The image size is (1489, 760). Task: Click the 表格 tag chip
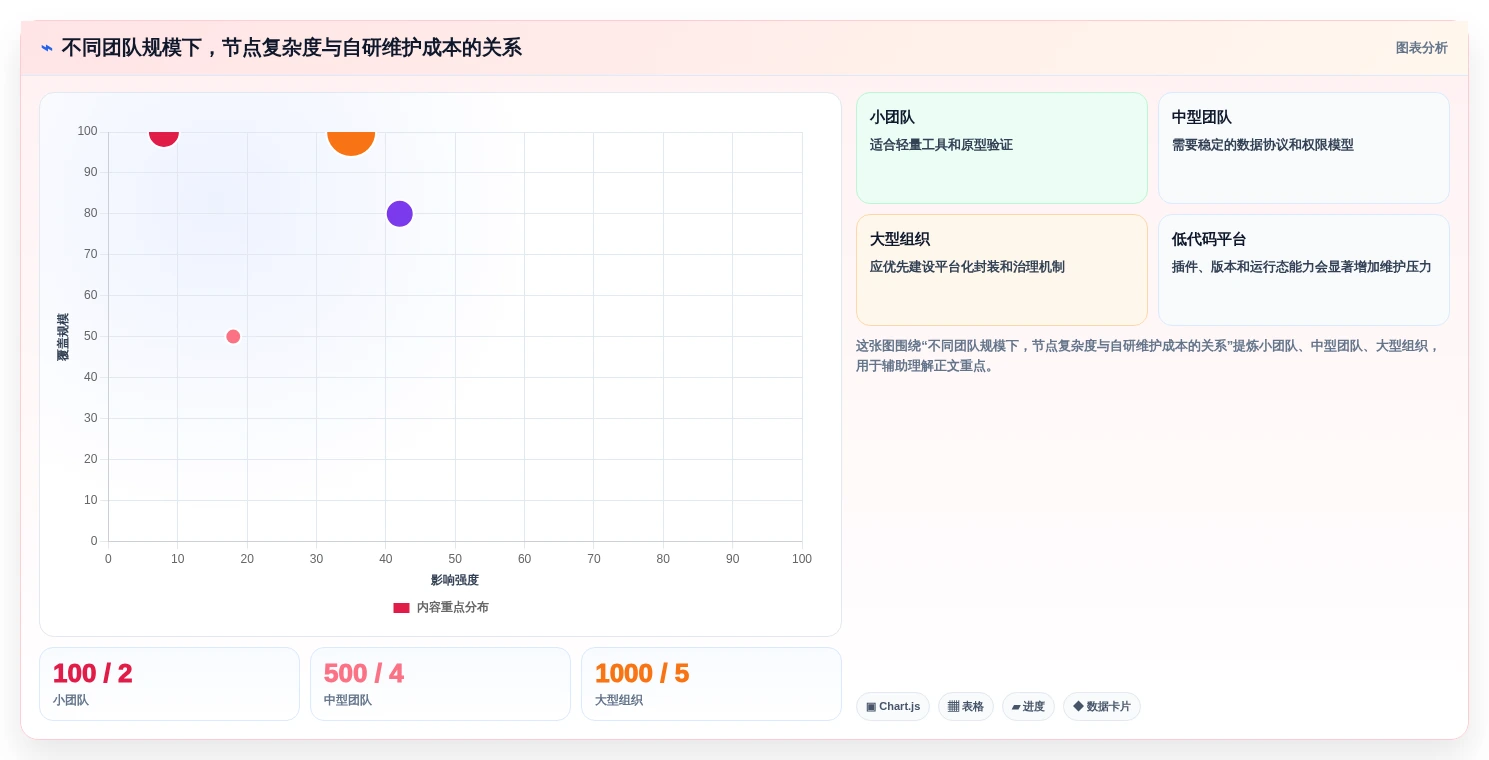[x=966, y=707]
